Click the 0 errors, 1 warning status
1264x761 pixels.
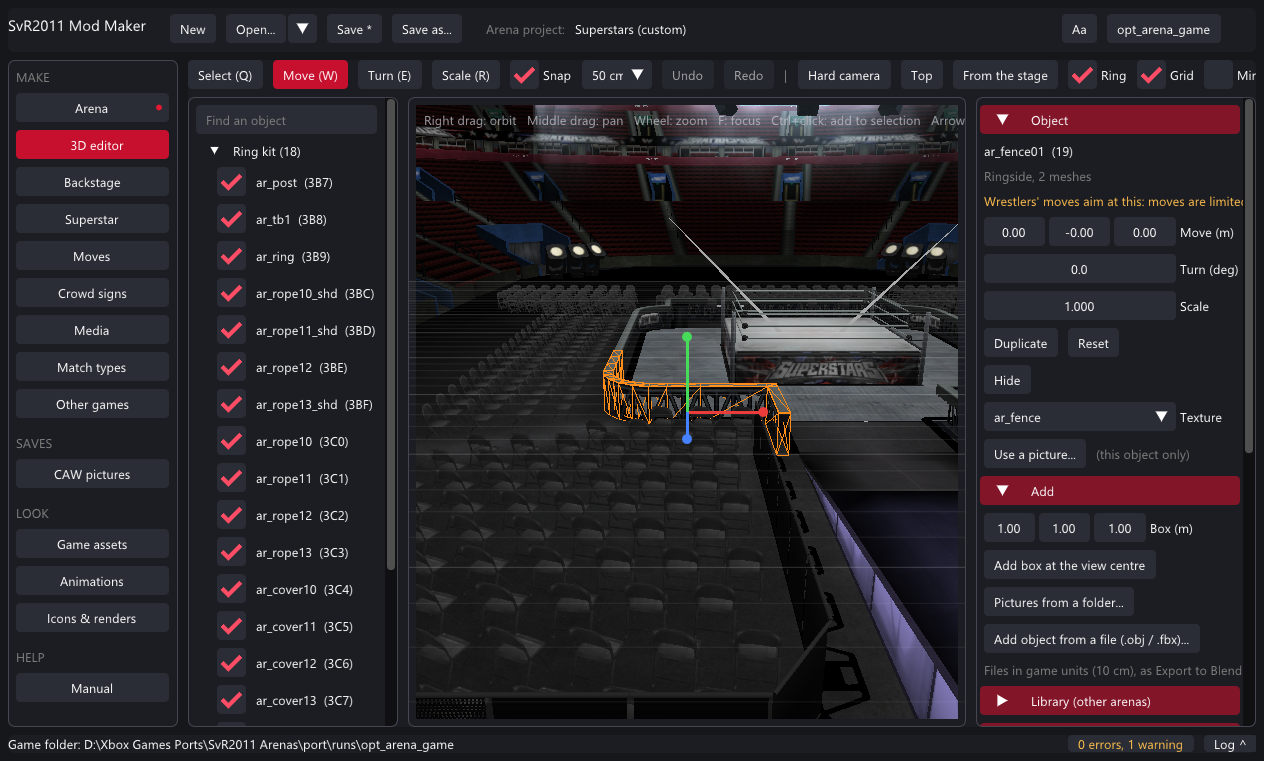coord(1130,744)
